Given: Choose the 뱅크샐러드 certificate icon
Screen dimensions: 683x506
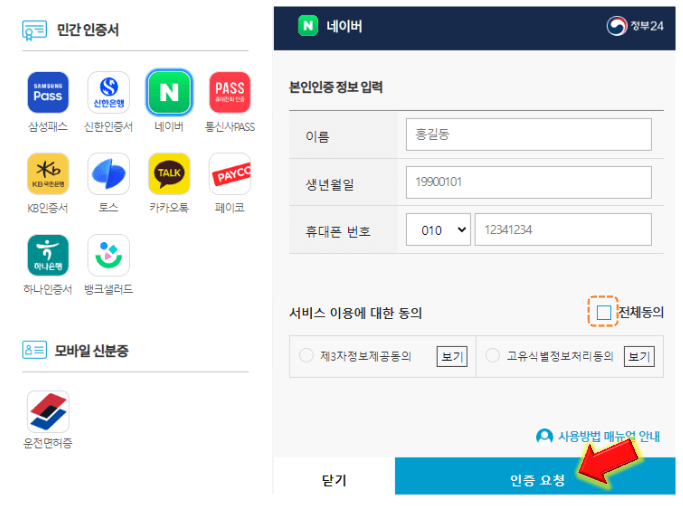Looking at the screenshot, I should coord(108,255).
